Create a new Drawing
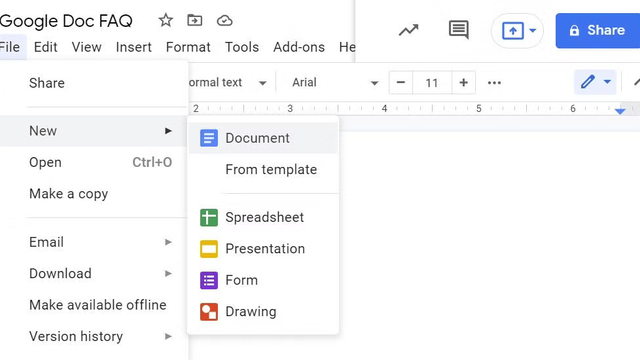 coord(263,311)
